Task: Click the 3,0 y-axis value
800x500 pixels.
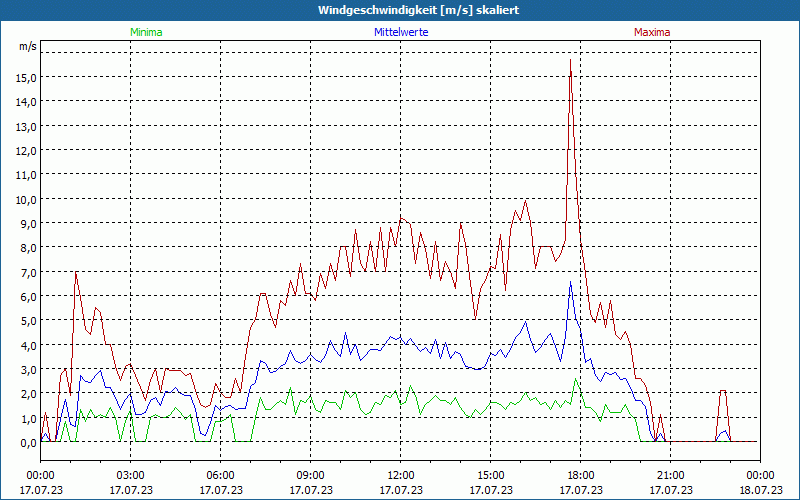Action: coord(30,370)
